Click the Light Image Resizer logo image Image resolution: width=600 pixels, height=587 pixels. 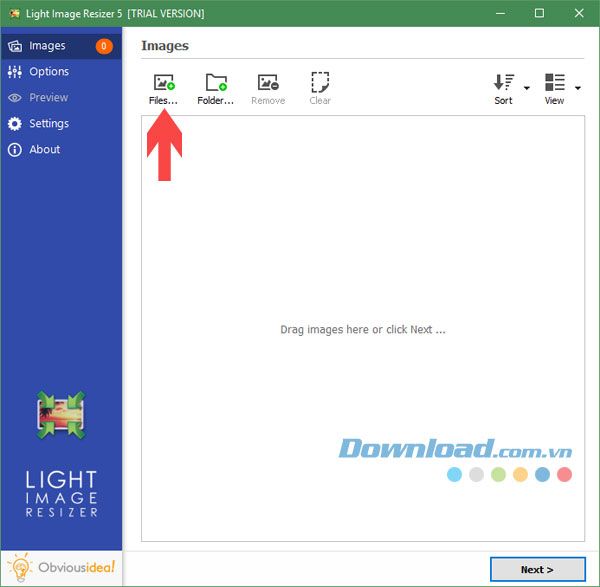tap(61, 415)
